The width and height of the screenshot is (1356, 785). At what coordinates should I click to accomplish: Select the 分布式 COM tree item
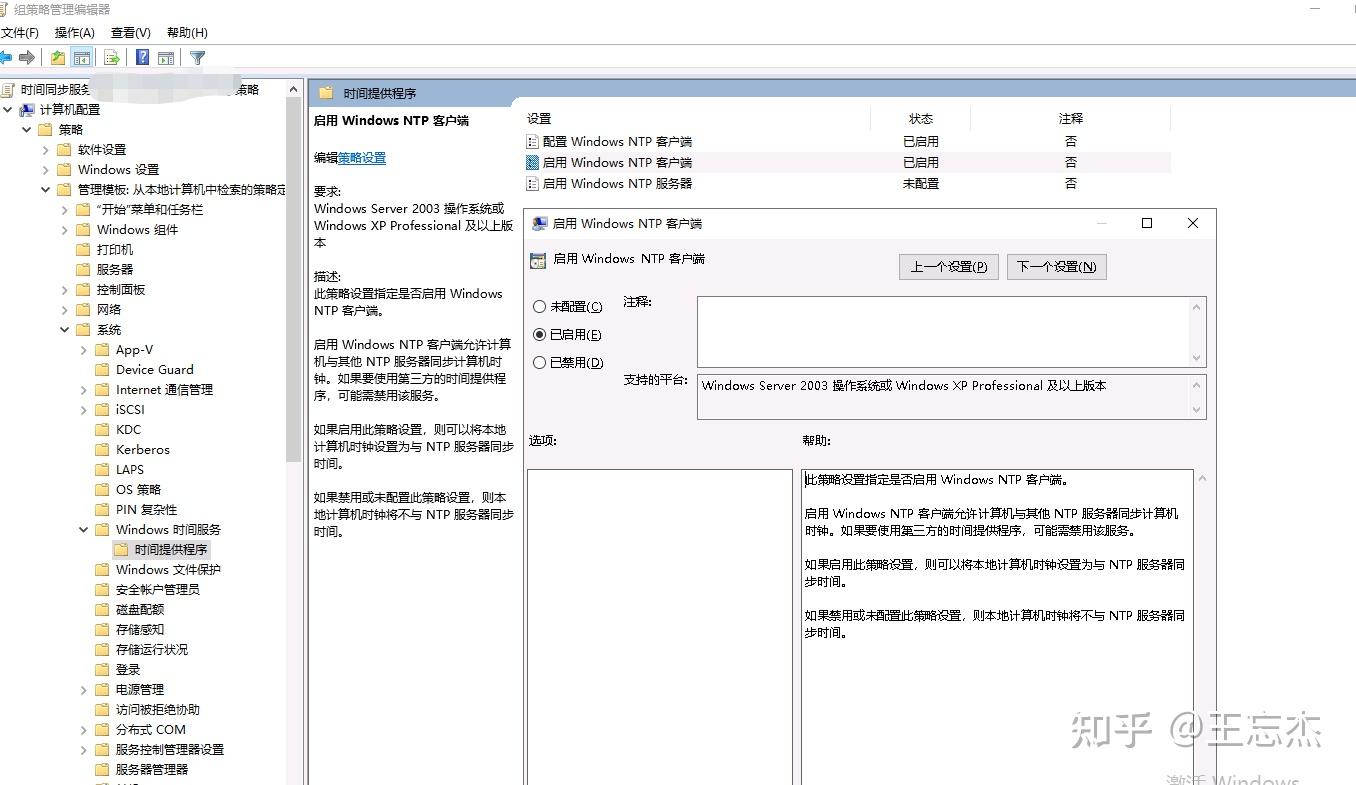(x=151, y=730)
